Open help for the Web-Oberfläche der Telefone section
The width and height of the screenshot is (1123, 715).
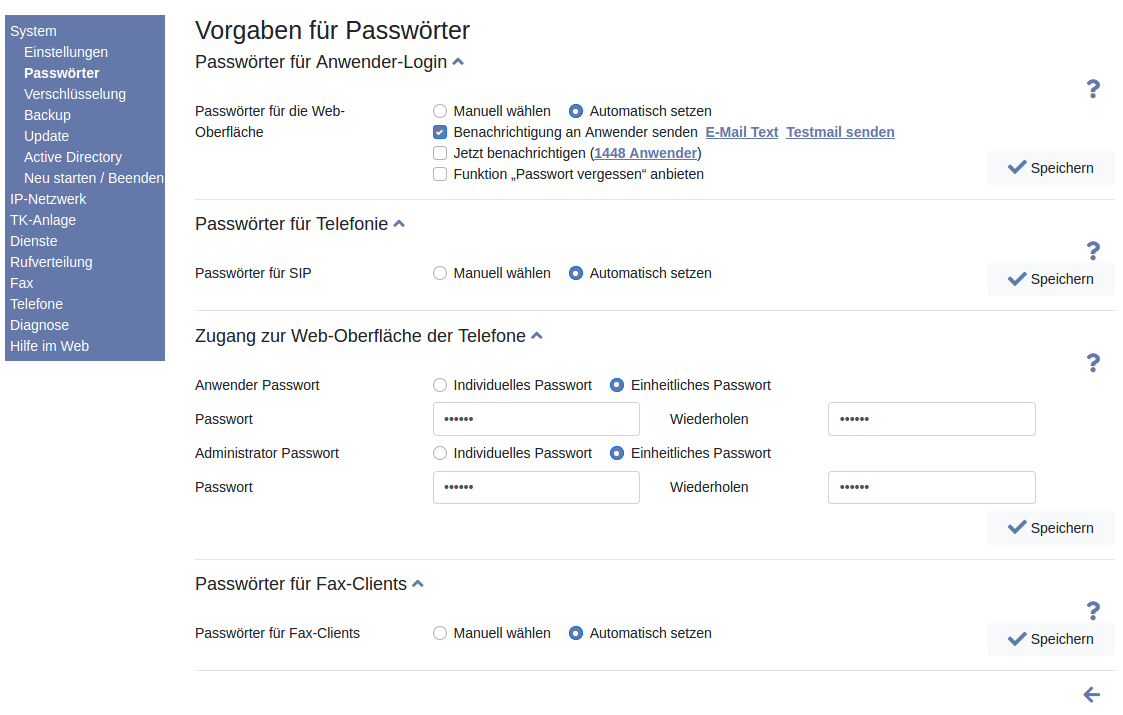1093,362
